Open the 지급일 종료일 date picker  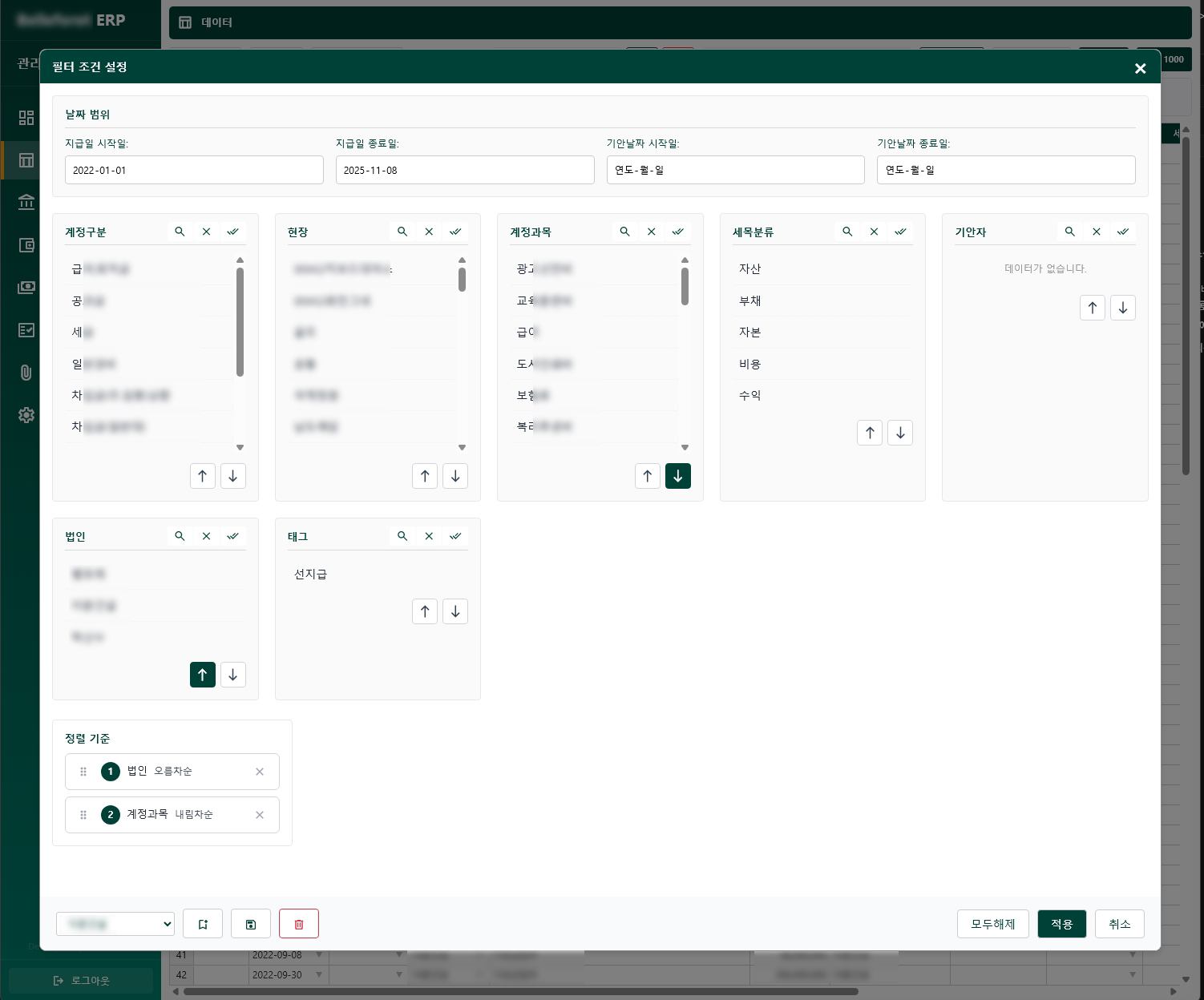click(x=464, y=170)
